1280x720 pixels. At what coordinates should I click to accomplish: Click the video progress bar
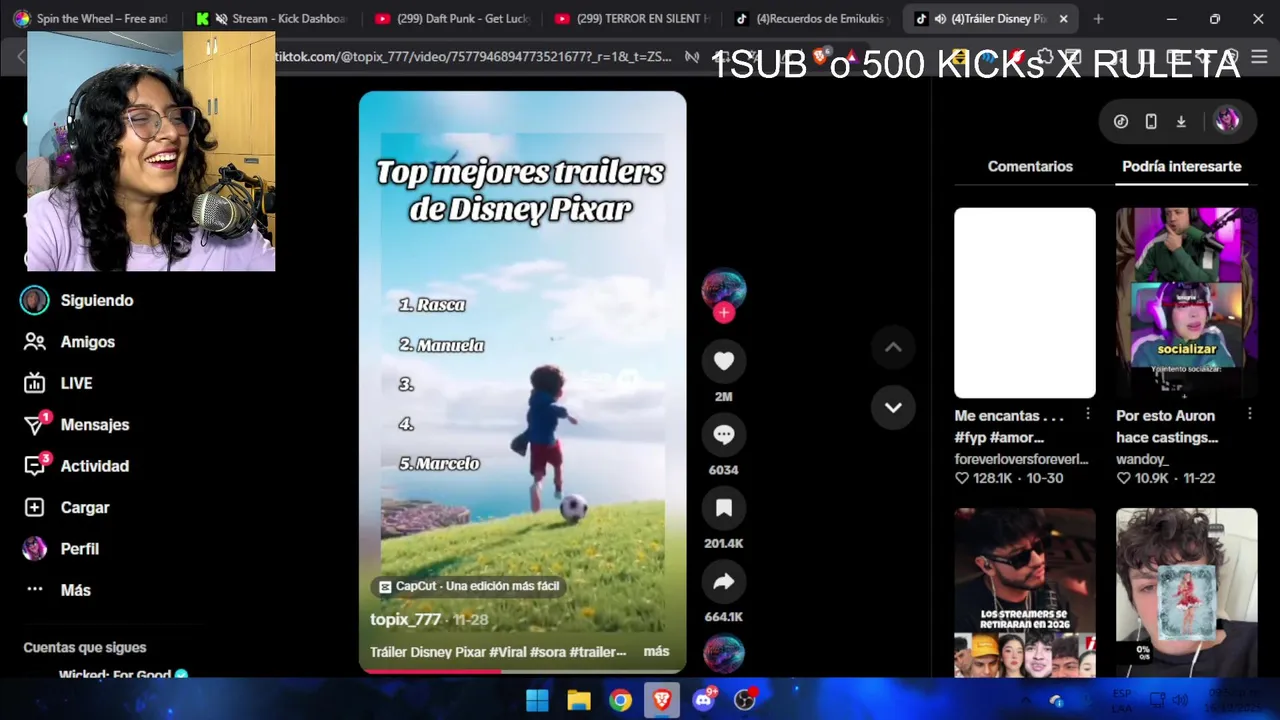pos(522,671)
